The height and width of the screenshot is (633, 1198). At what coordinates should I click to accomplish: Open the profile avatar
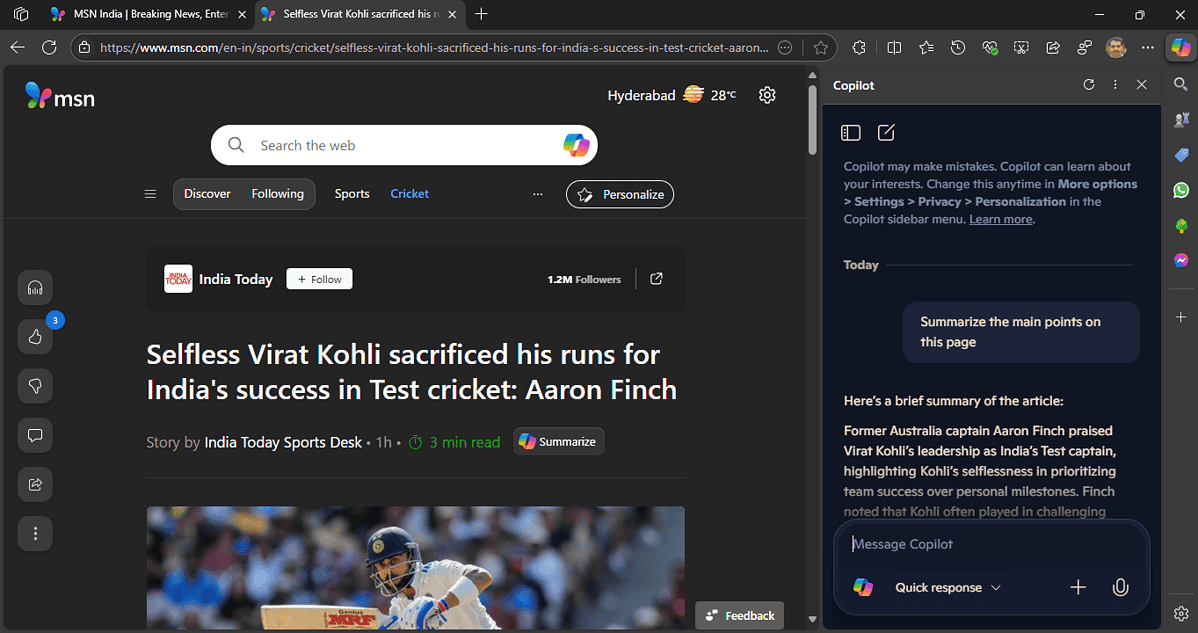pos(1115,47)
